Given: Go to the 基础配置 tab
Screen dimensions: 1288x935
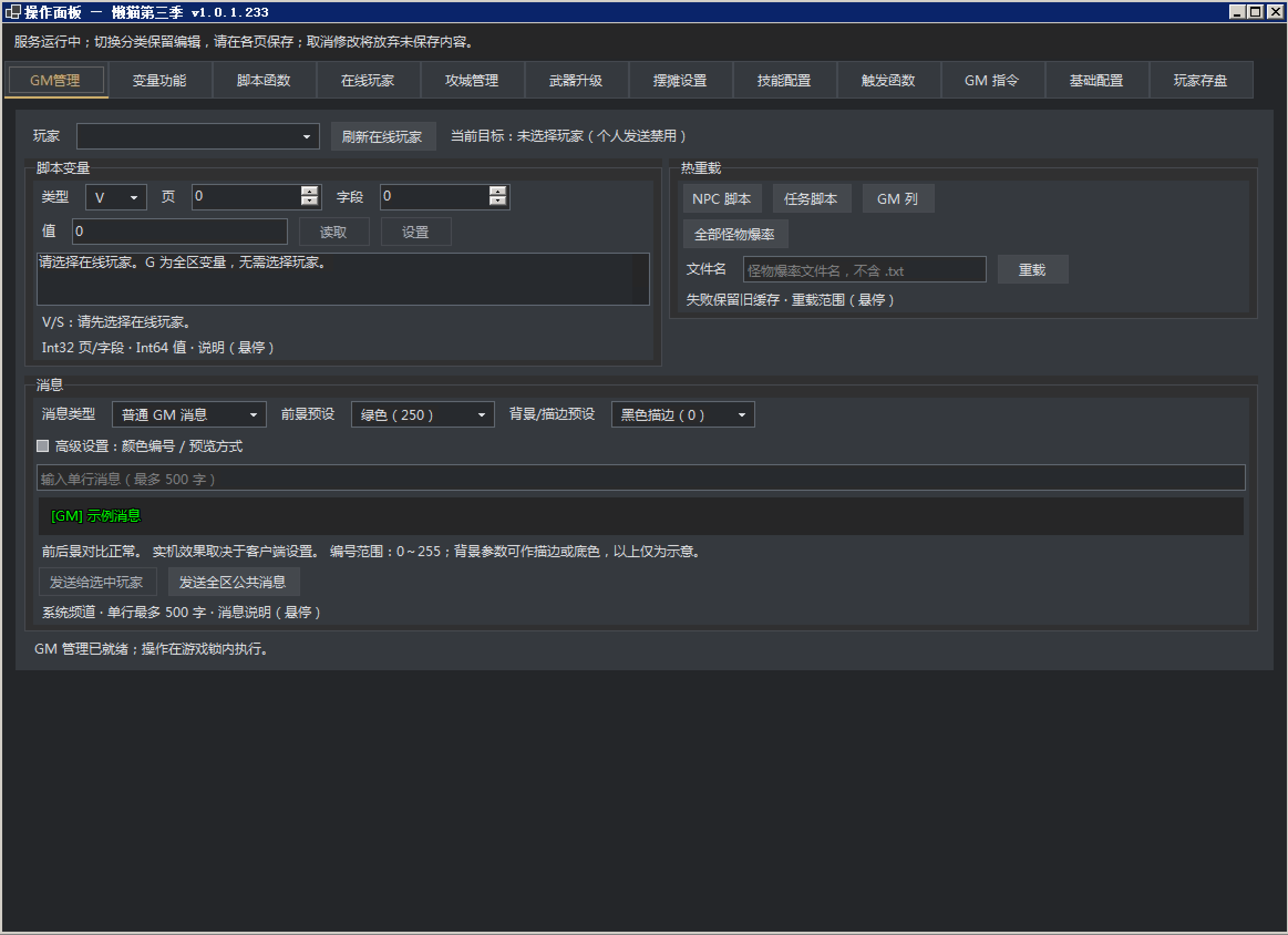Looking at the screenshot, I should [1096, 80].
